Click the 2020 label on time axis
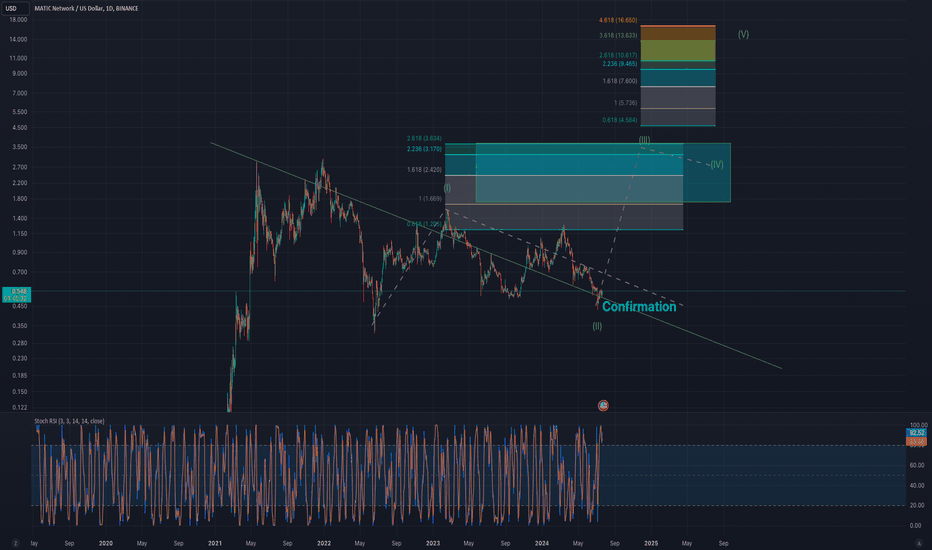This screenshot has width=932, height=550. (x=106, y=543)
